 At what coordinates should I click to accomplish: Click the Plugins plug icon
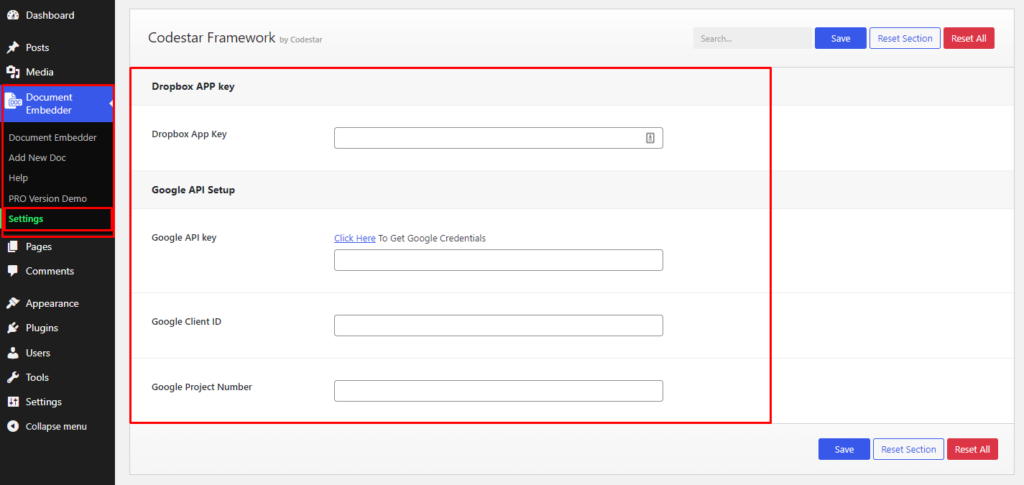tap(12, 328)
